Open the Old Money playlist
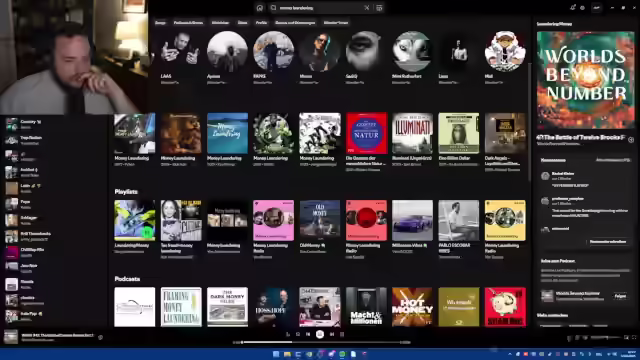The image size is (640, 360). tap(320, 220)
